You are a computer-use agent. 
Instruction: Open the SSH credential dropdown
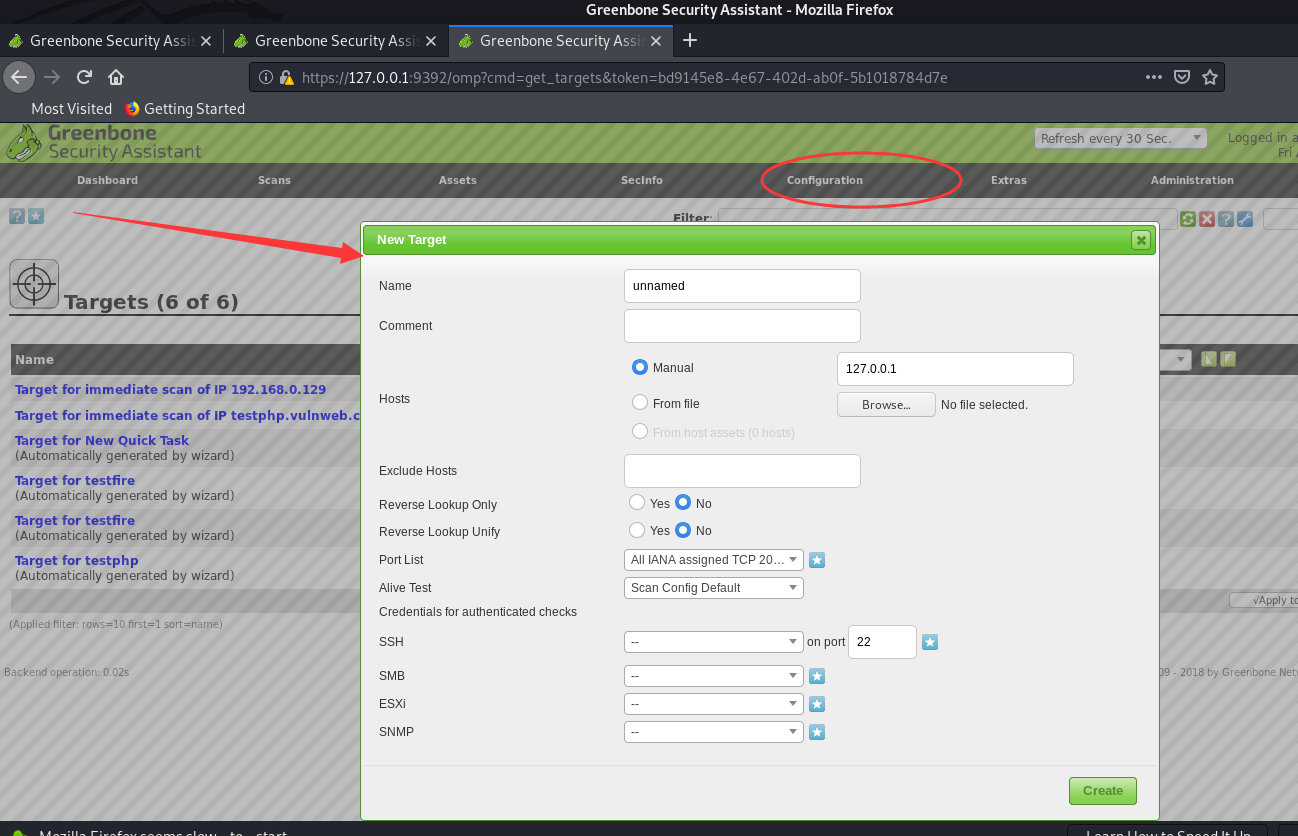[x=714, y=642]
